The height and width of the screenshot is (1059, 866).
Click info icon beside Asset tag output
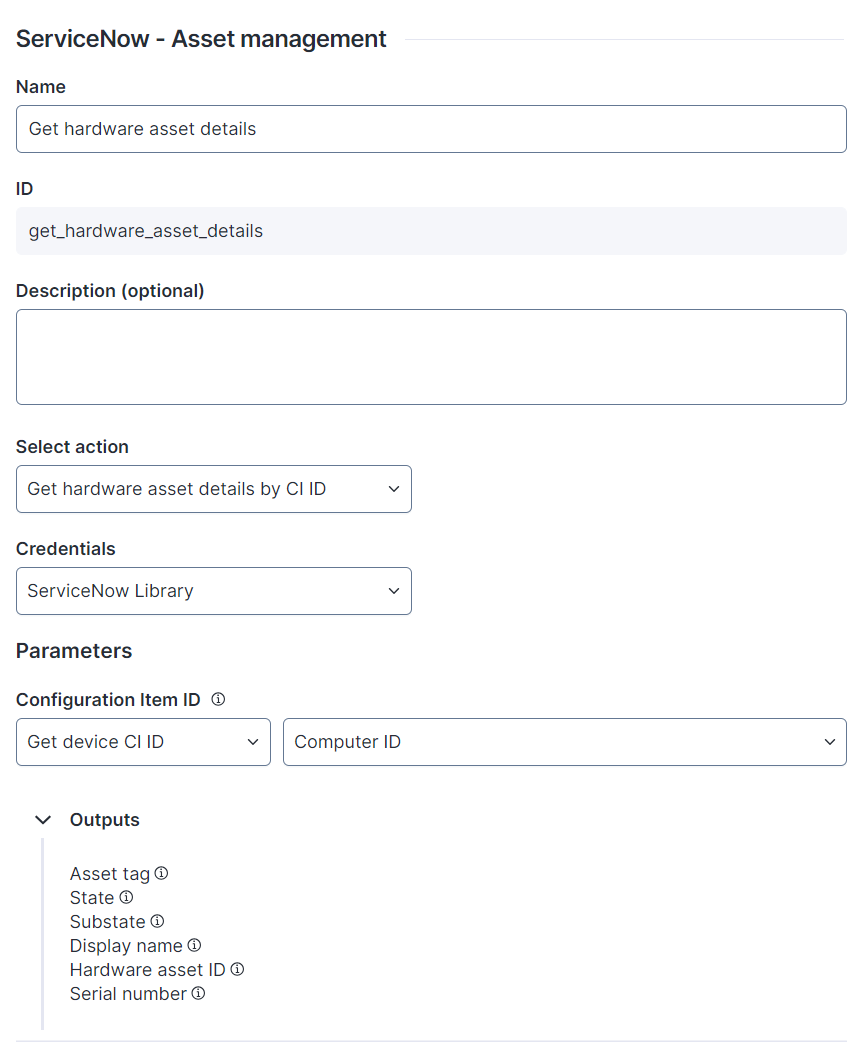click(161, 873)
